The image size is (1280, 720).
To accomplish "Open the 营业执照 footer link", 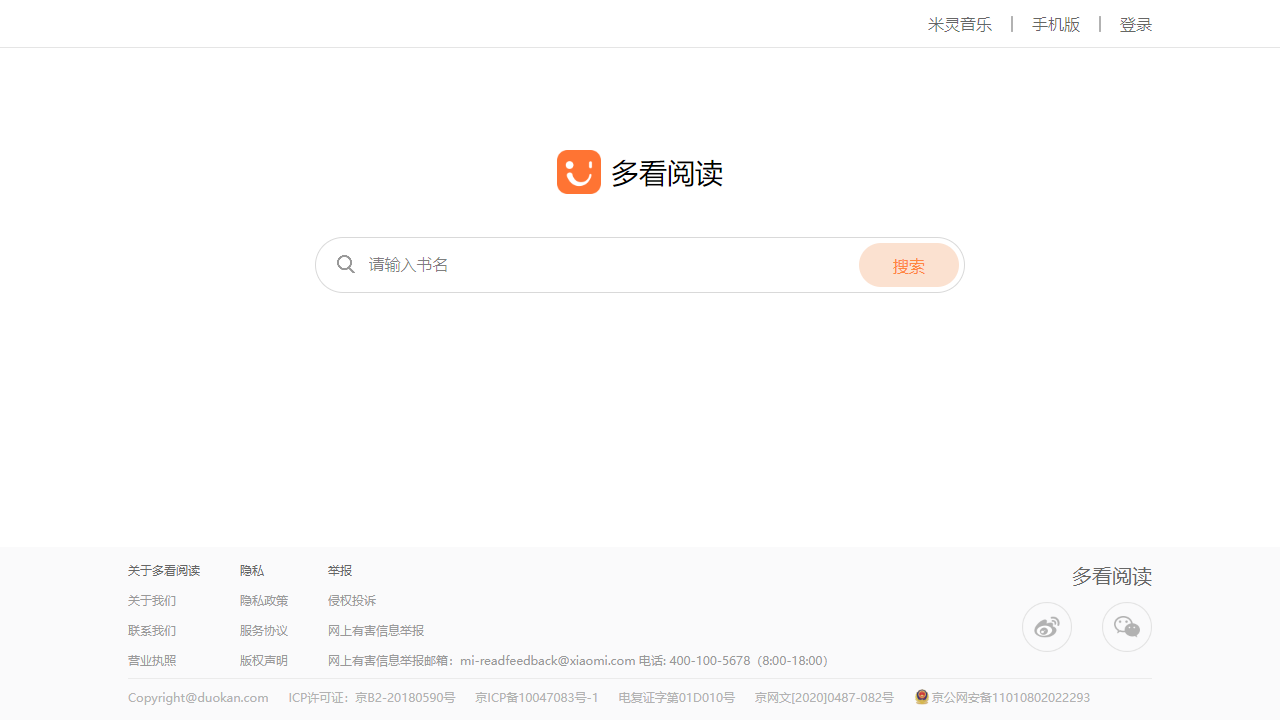I will coord(152,661).
